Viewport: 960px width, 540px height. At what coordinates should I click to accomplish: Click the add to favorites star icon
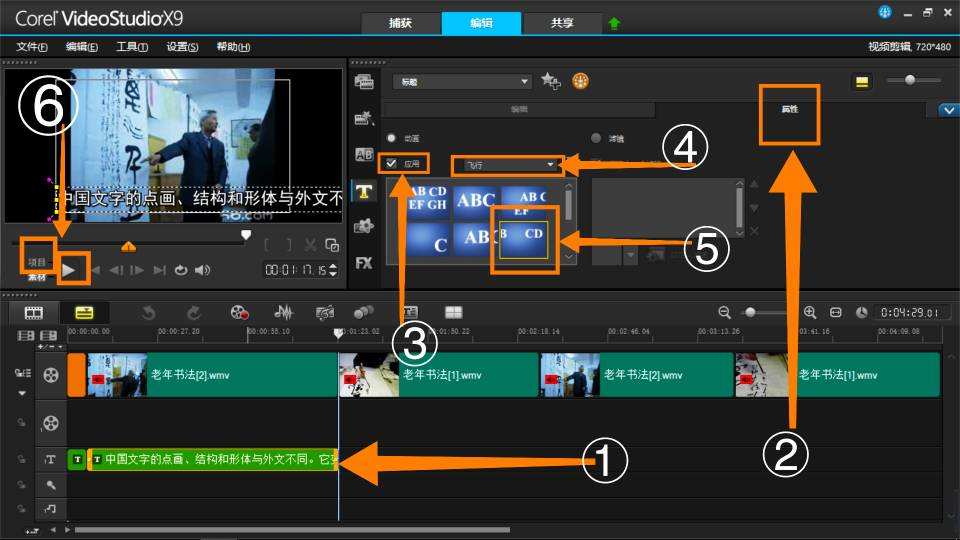click(x=550, y=81)
